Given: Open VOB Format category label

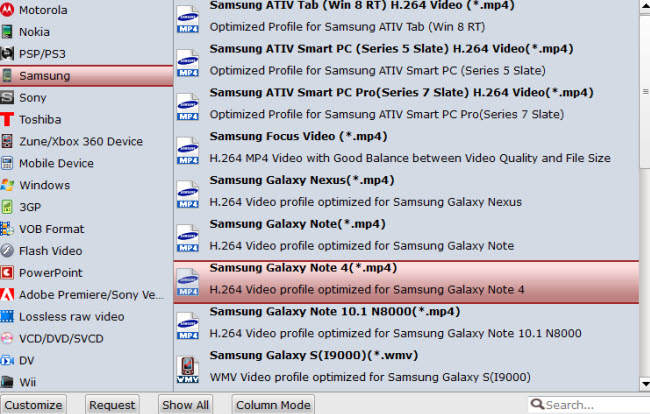Looking at the screenshot, I should [x=51, y=229].
